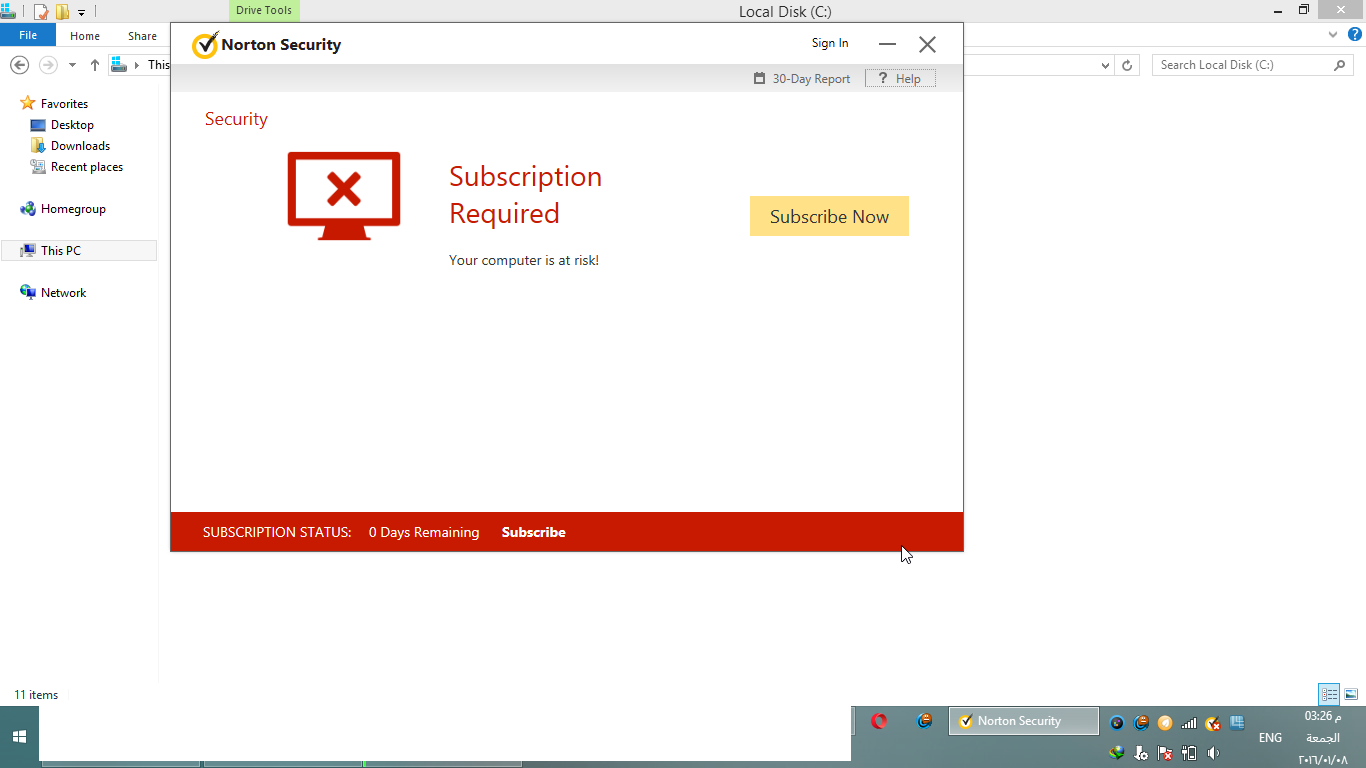
Task: Switch to Details view in Explorer
Action: point(1329,694)
